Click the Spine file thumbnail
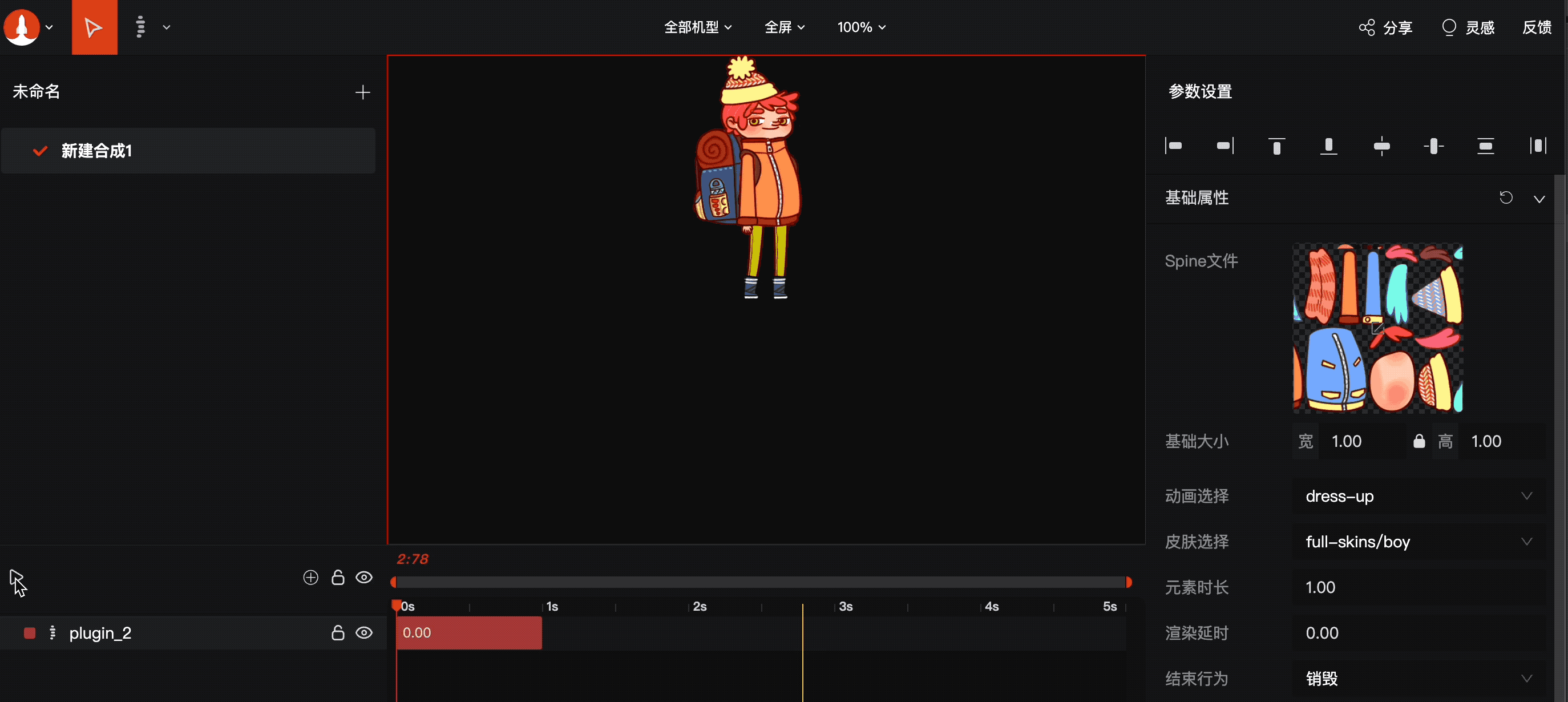The image size is (1568, 702). point(1377,328)
